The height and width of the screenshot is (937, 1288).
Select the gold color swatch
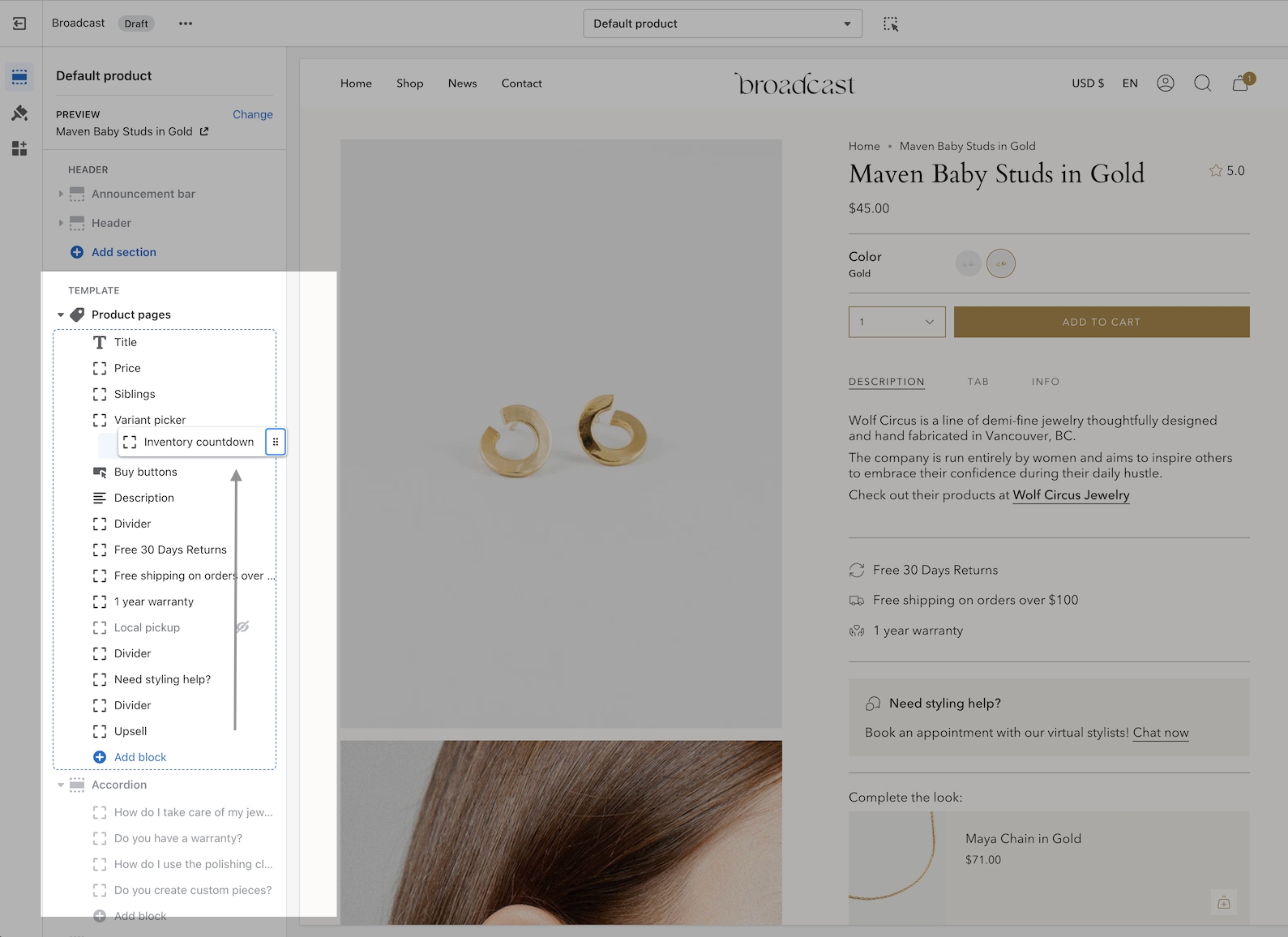click(1000, 263)
